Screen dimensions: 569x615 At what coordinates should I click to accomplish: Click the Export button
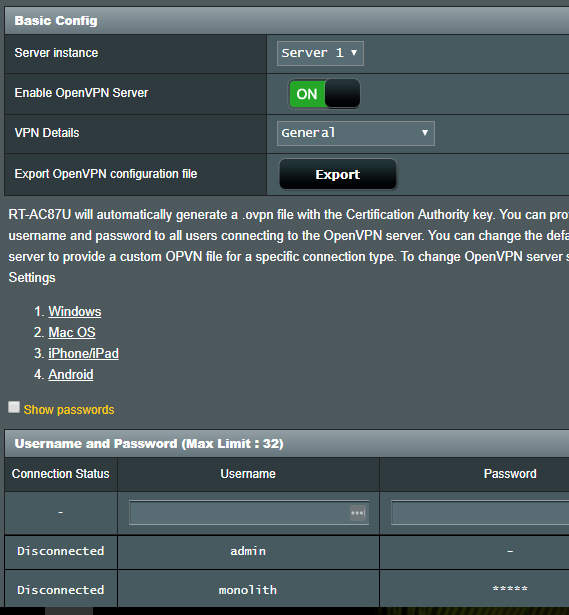[338, 174]
